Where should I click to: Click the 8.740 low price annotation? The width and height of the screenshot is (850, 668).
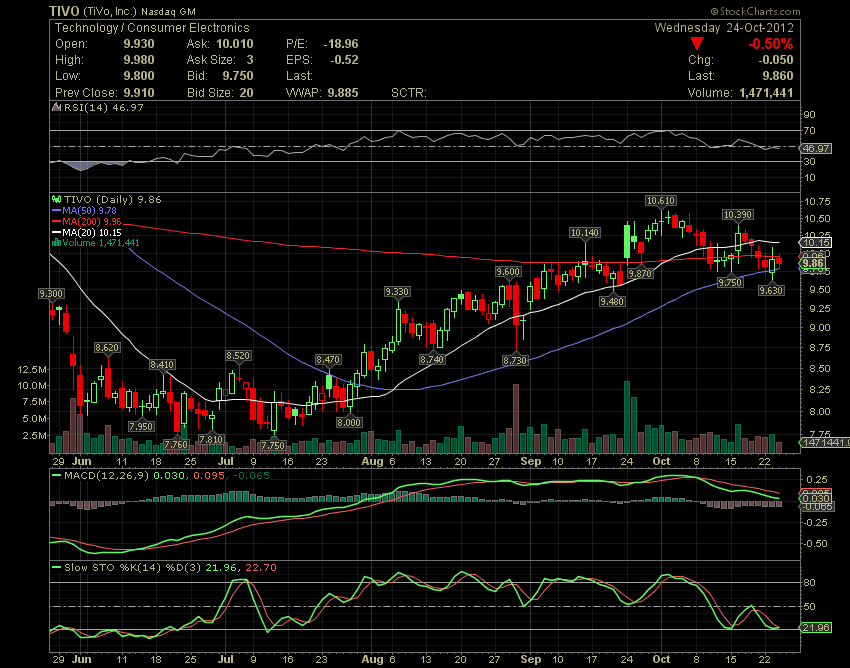(432, 359)
